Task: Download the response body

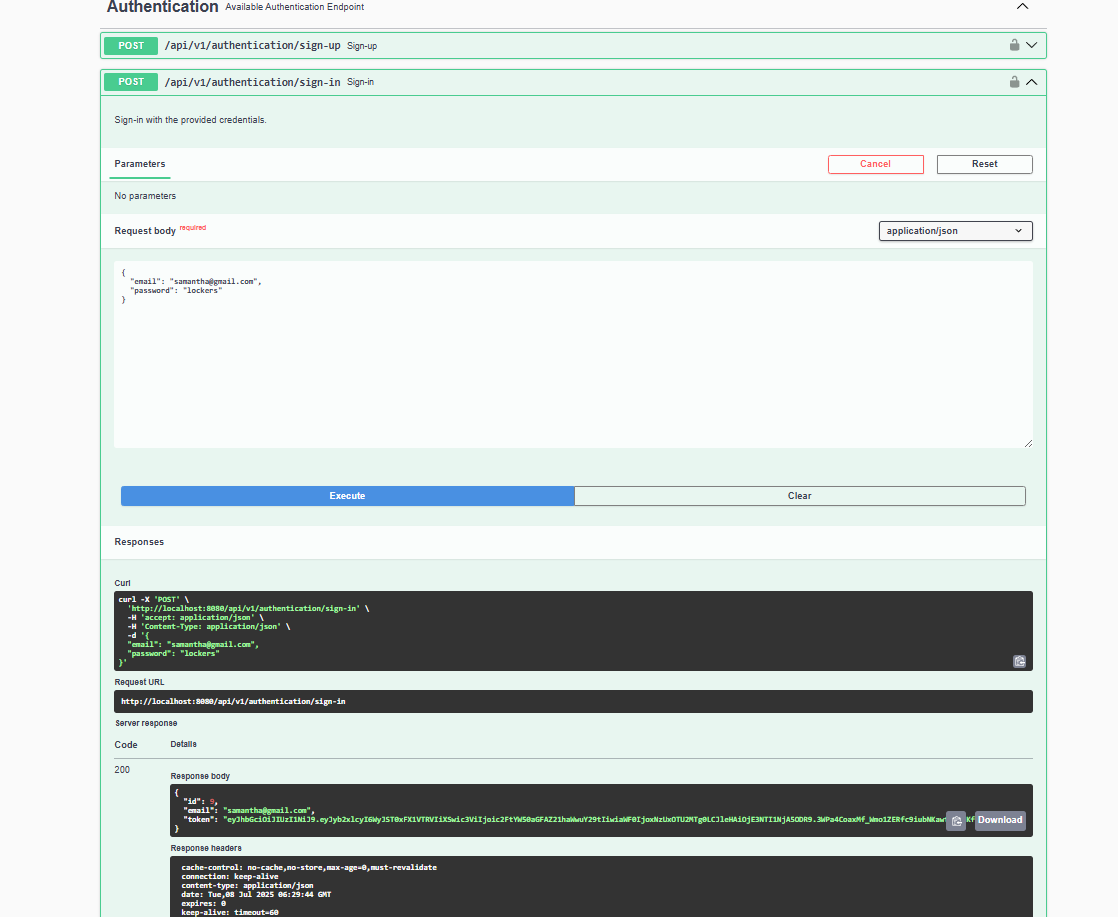Action: pyautogui.click(x=1000, y=820)
